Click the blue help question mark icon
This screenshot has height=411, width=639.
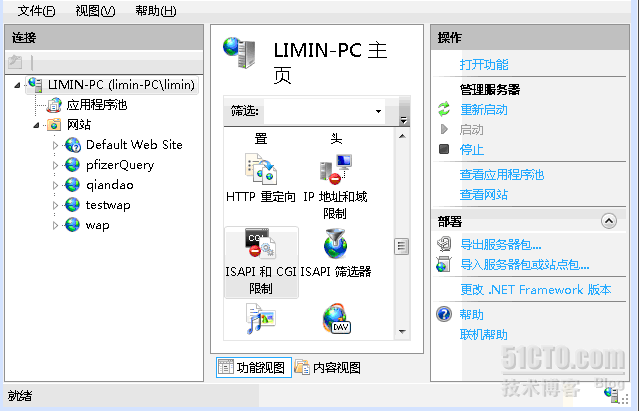click(x=444, y=314)
